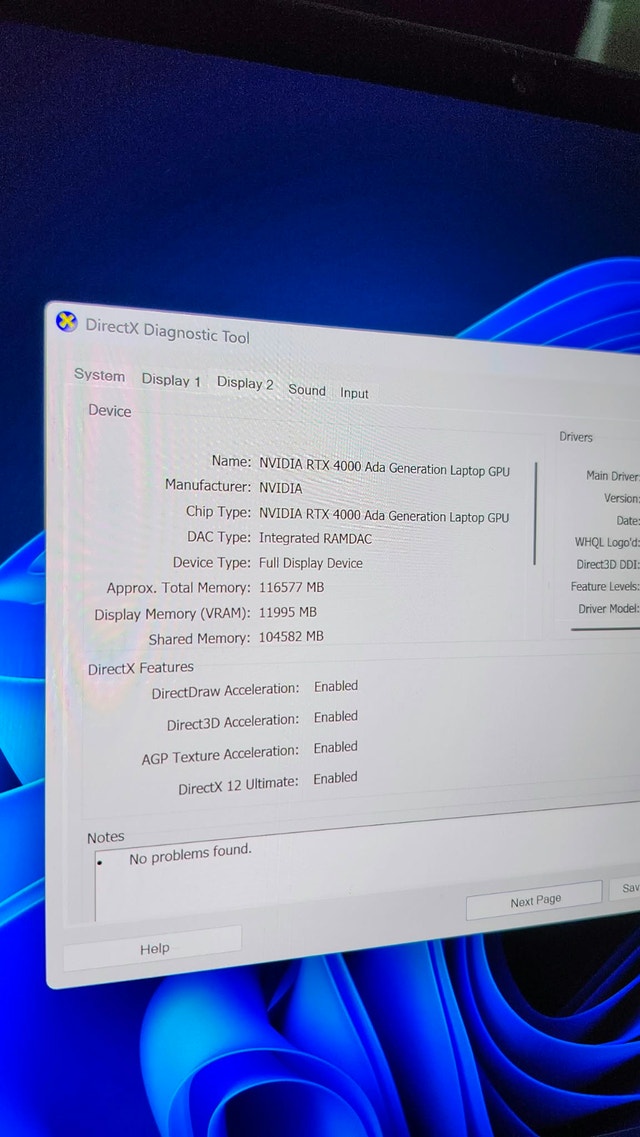Click the Date label in Drivers

[x=628, y=521]
